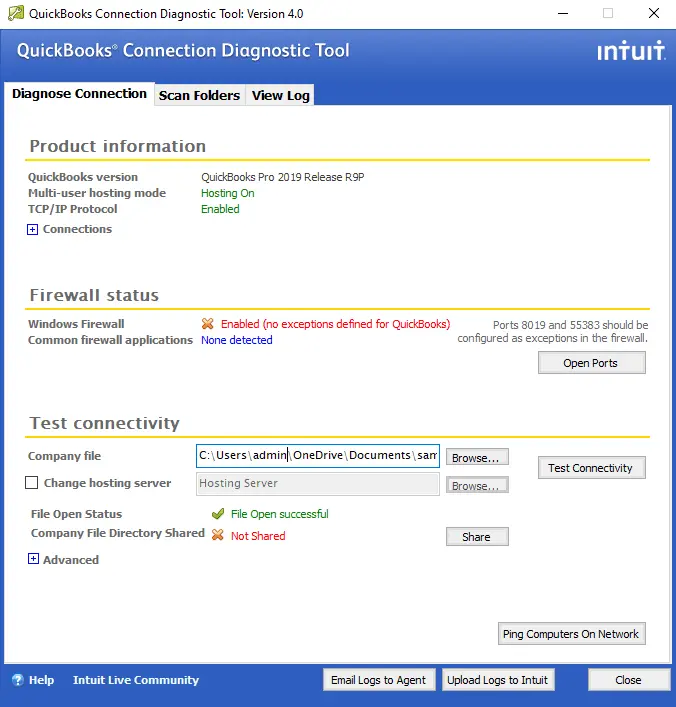
Task: Click the red X icon beside Windows Firewall status
Action: [207, 323]
